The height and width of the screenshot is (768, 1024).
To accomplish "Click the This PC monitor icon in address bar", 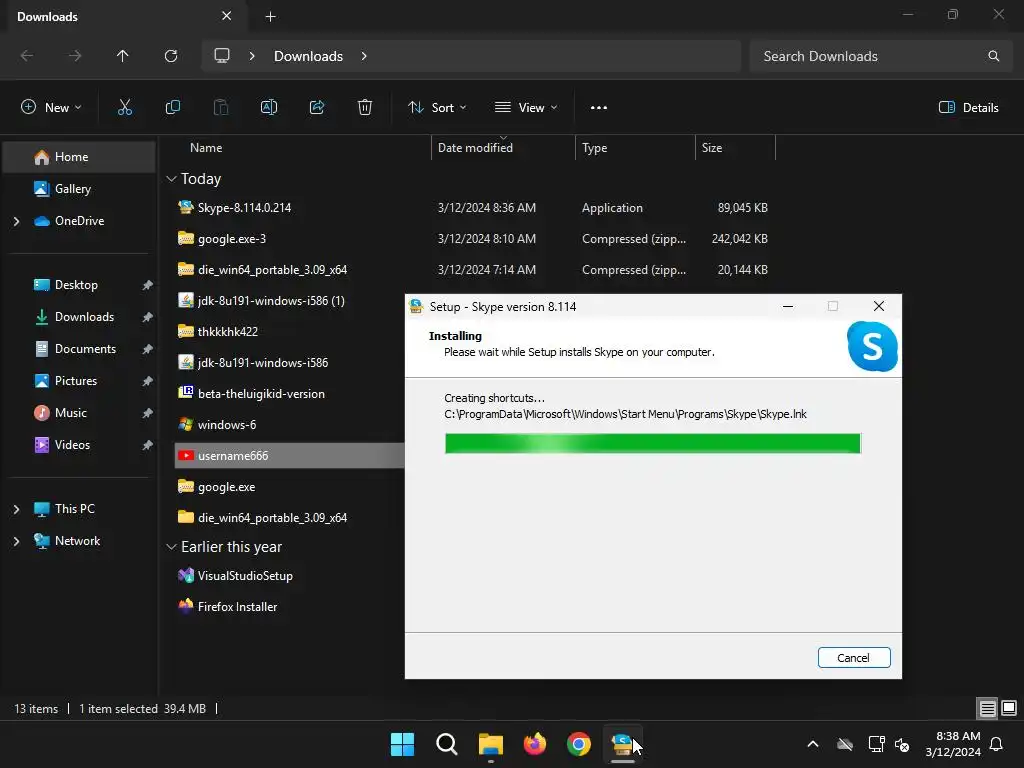I will click(222, 56).
